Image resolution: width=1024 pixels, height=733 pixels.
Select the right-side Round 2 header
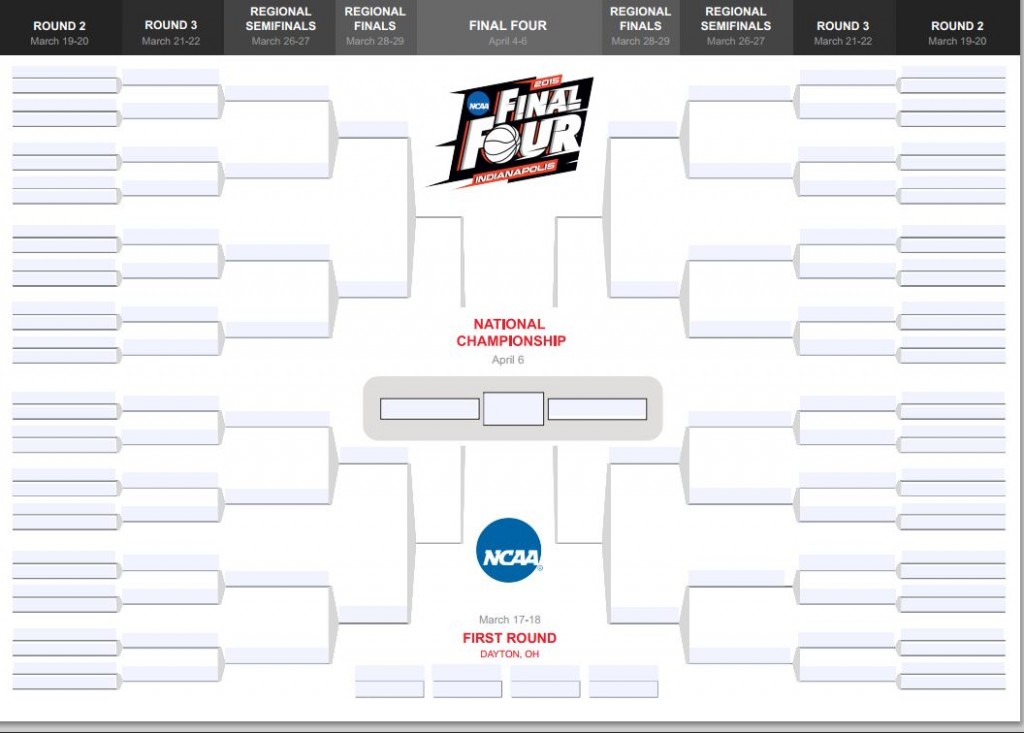tap(957, 32)
